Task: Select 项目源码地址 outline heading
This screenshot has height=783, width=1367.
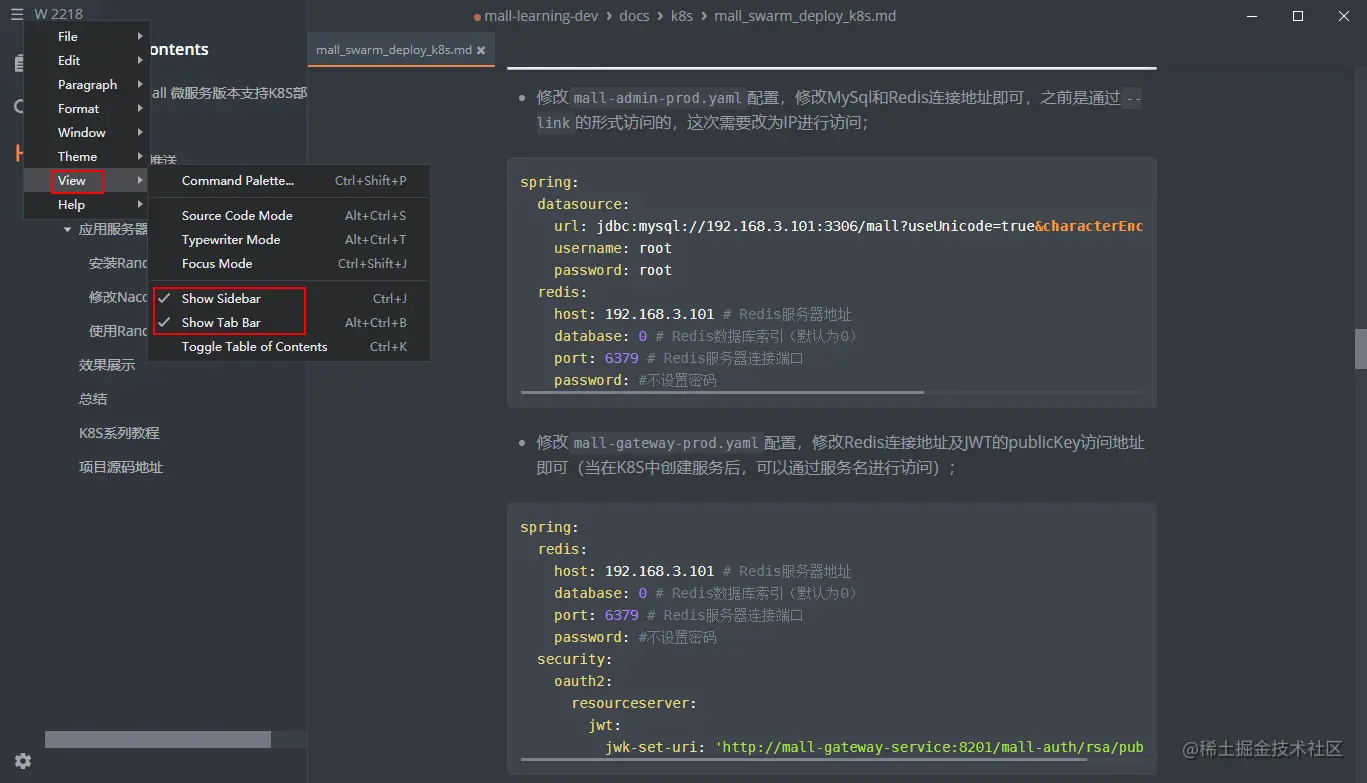Action: click(x=121, y=467)
